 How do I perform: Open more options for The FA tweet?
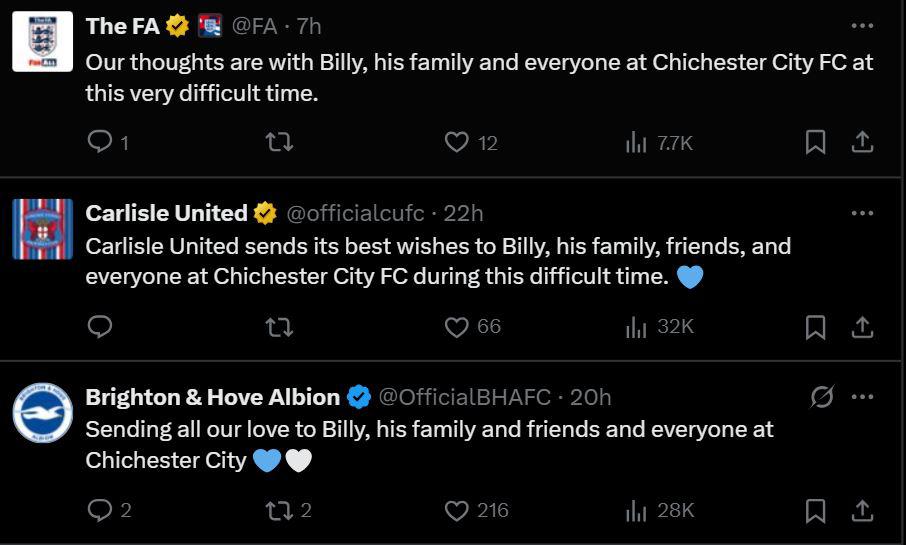point(861,26)
